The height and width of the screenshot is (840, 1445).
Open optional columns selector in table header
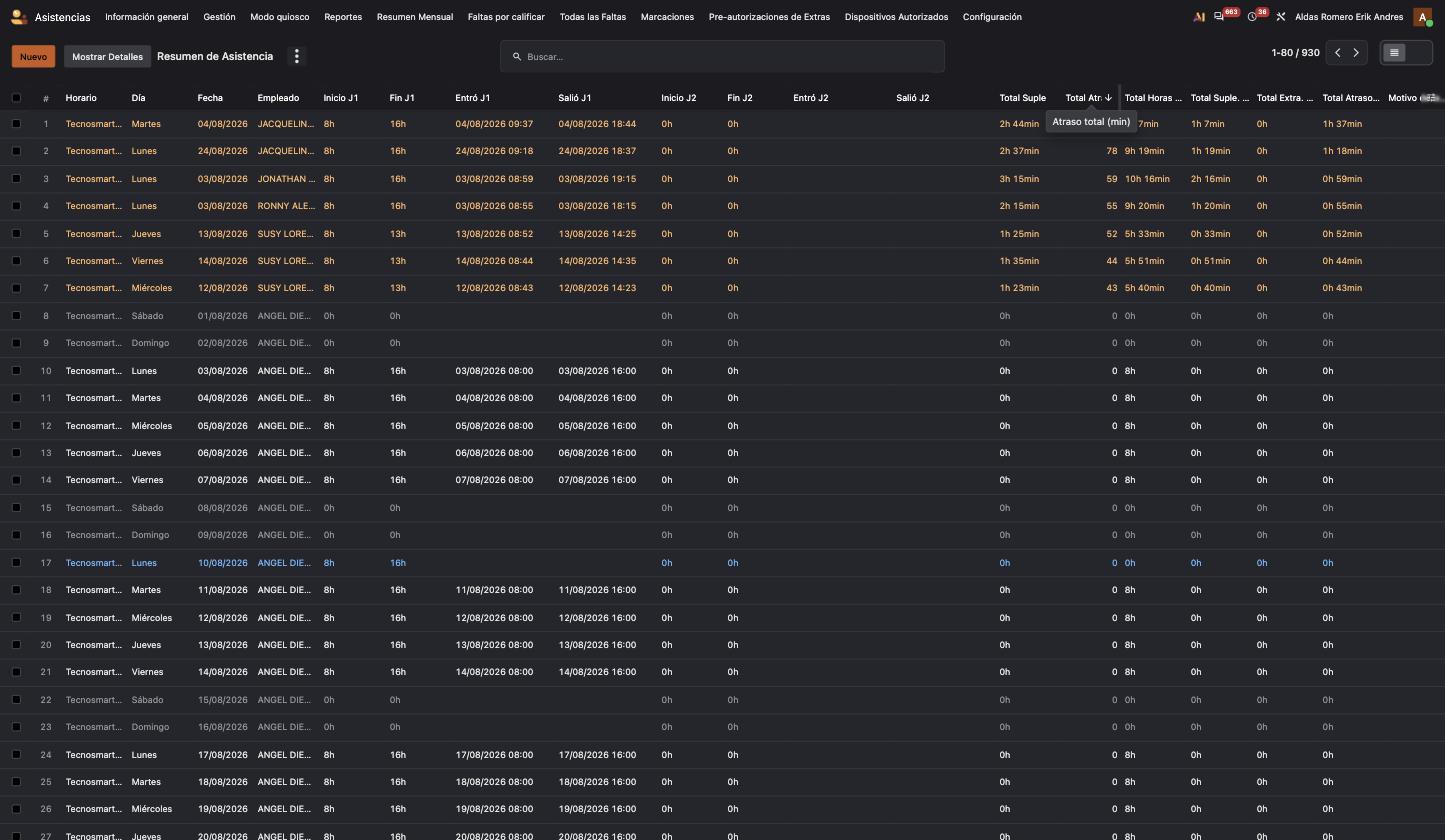point(1431,98)
